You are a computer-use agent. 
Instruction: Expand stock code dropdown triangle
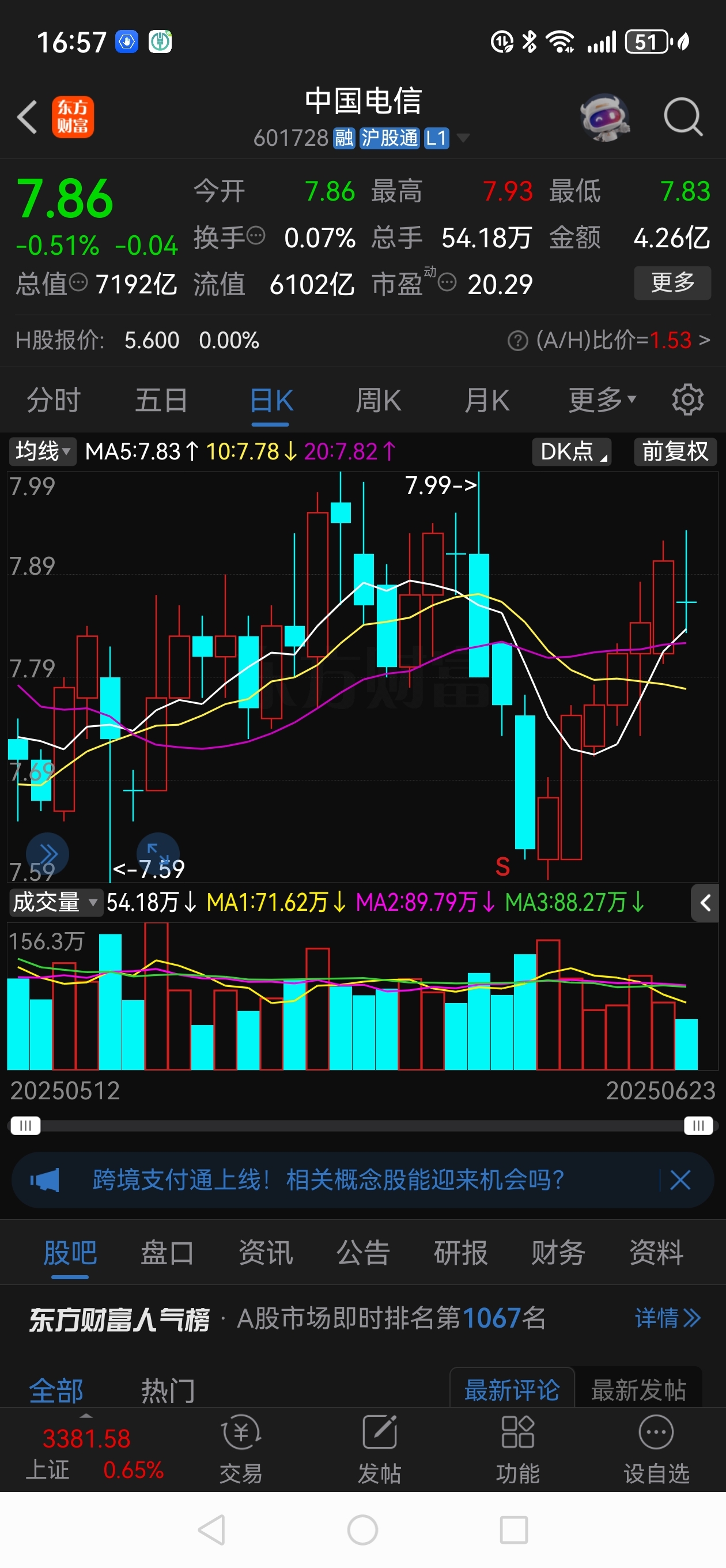(463, 138)
